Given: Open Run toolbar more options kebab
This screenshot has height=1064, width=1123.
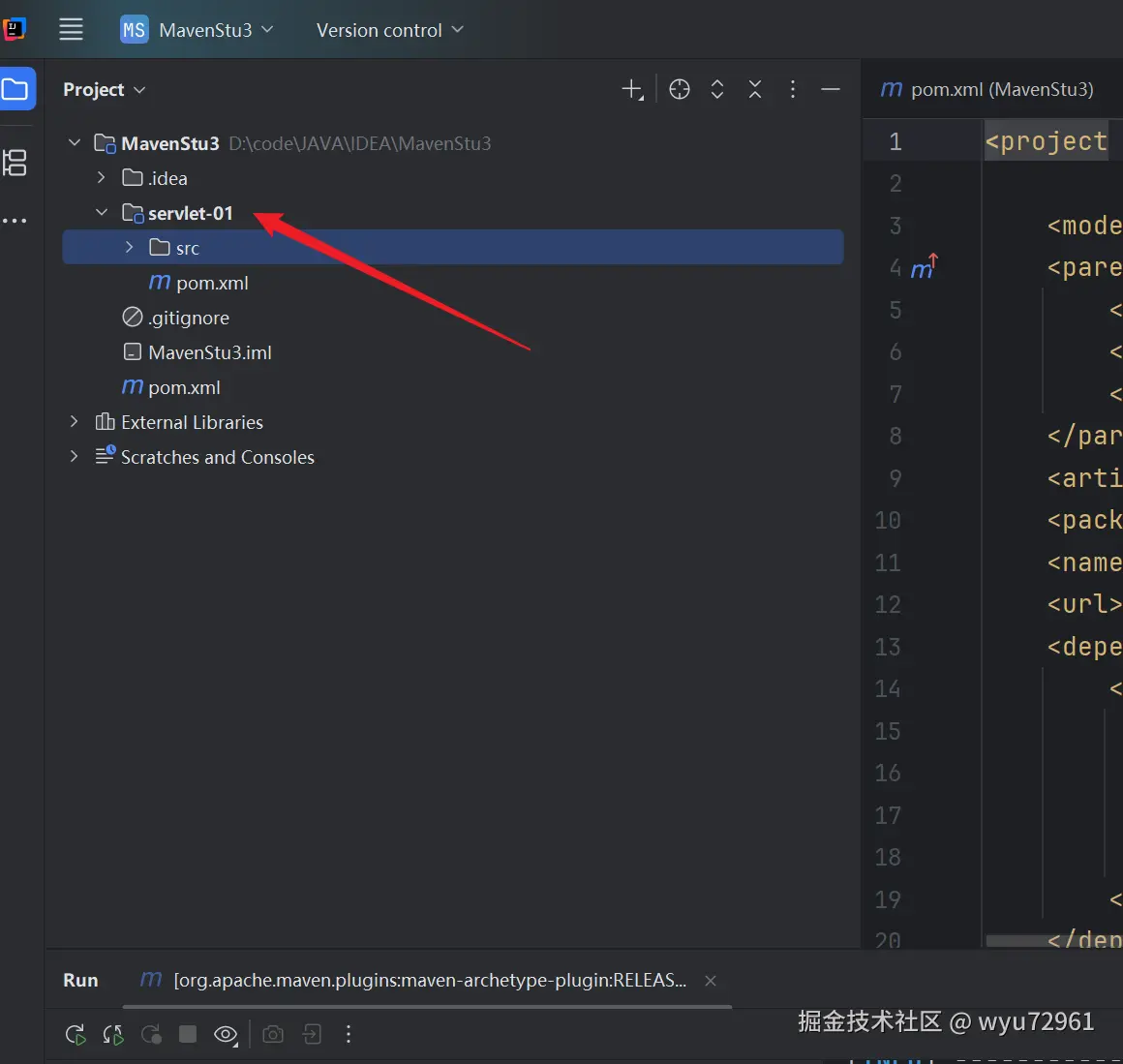Looking at the screenshot, I should click(349, 1034).
